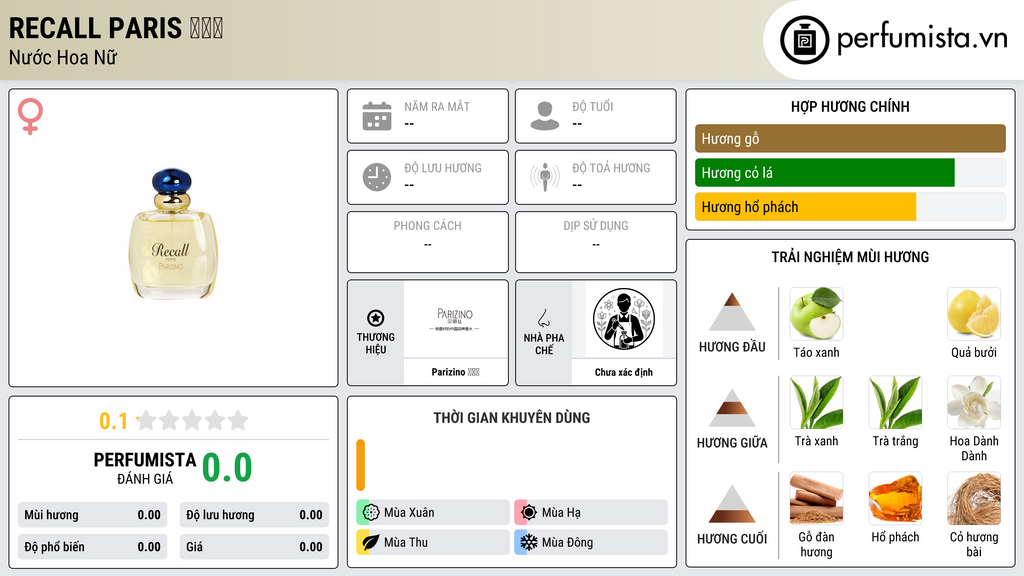Click the star badge icon above Thương Hiệu

pyautogui.click(x=376, y=318)
